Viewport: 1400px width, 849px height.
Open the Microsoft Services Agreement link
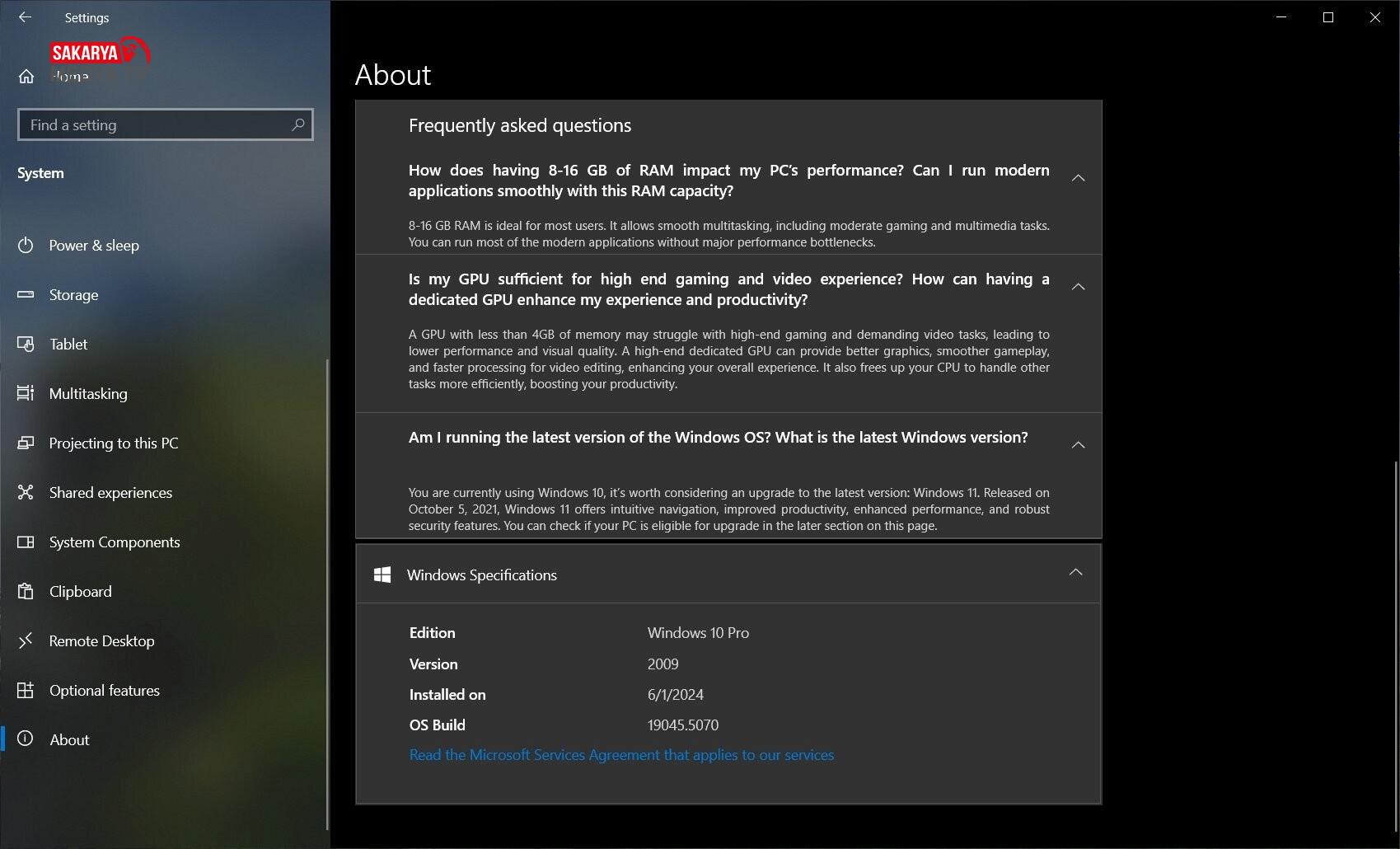point(621,755)
